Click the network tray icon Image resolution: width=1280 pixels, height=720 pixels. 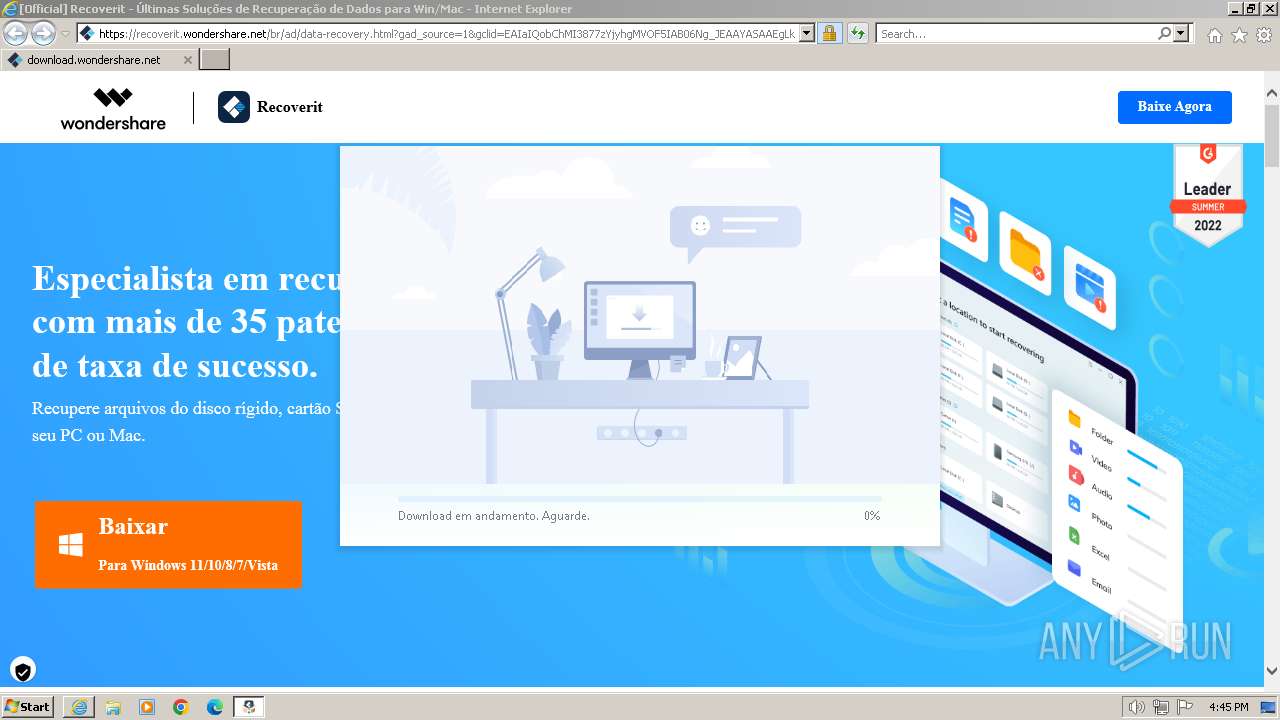1161,707
